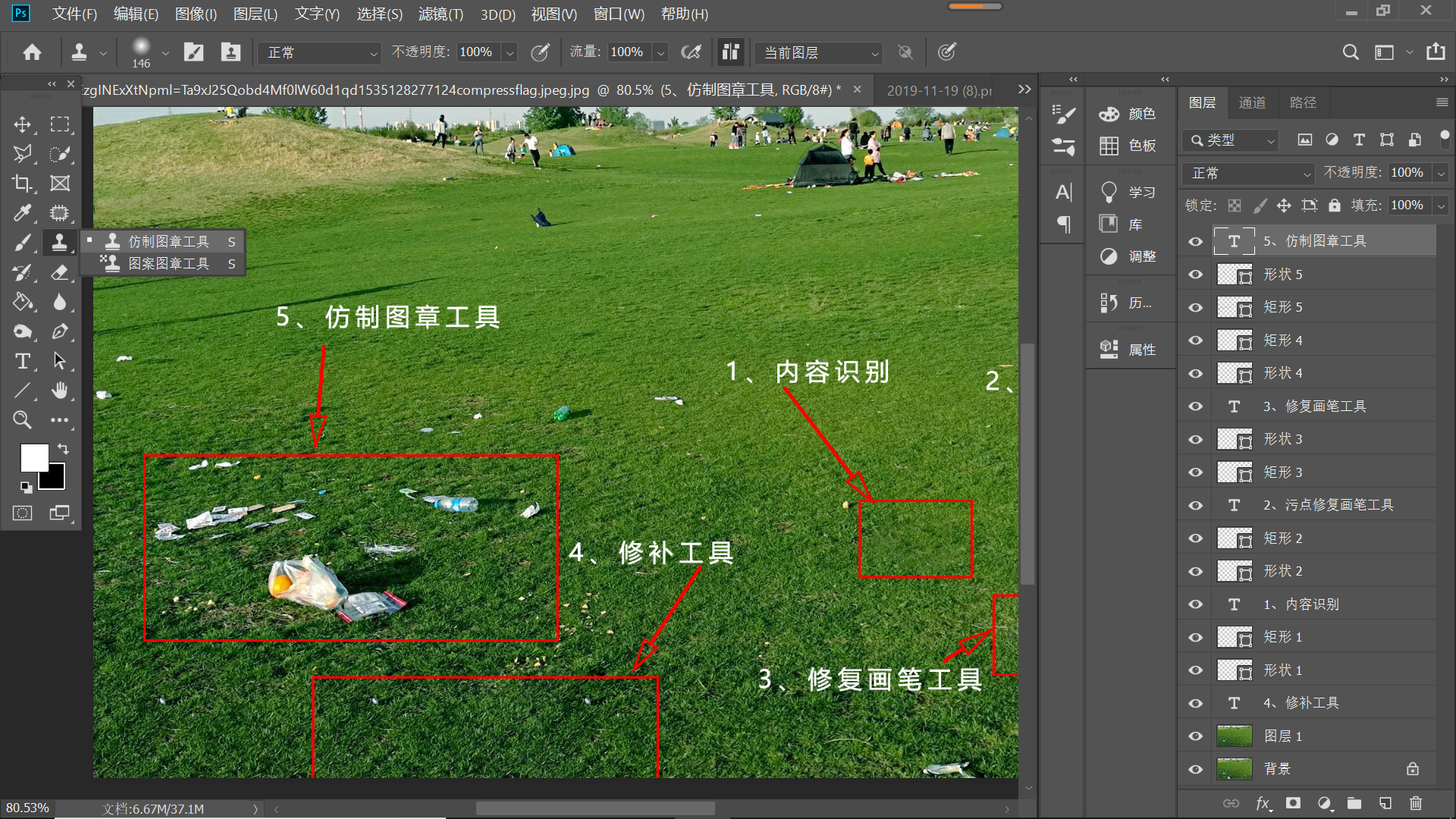Select the Crop tool
Viewport: 1456px width, 819px height.
pos(23,184)
